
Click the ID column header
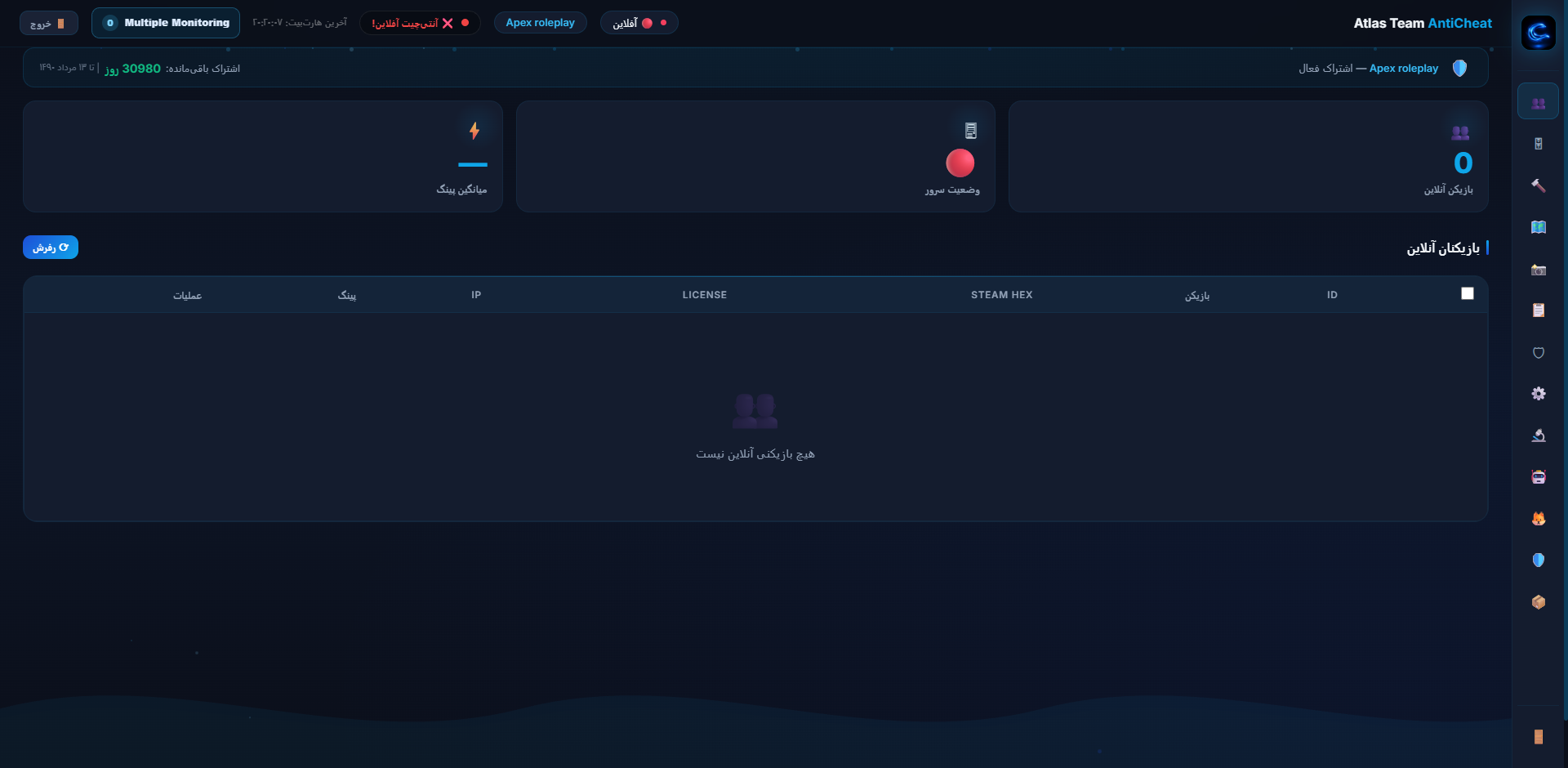pyautogui.click(x=1332, y=295)
